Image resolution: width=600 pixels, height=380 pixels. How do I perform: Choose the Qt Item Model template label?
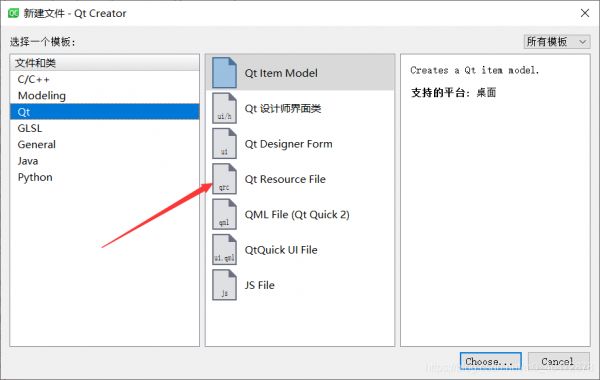point(281,73)
